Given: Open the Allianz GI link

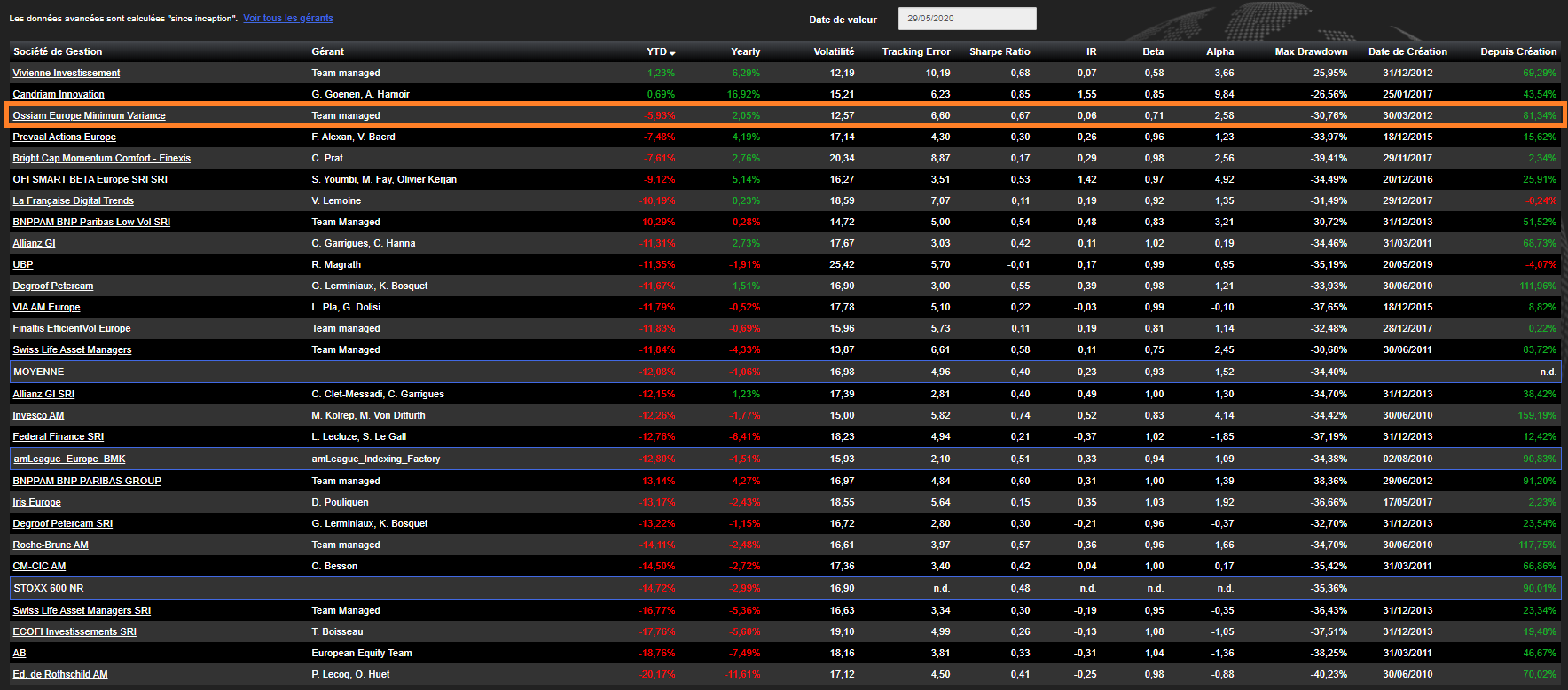Looking at the screenshot, I should (x=34, y=243).
